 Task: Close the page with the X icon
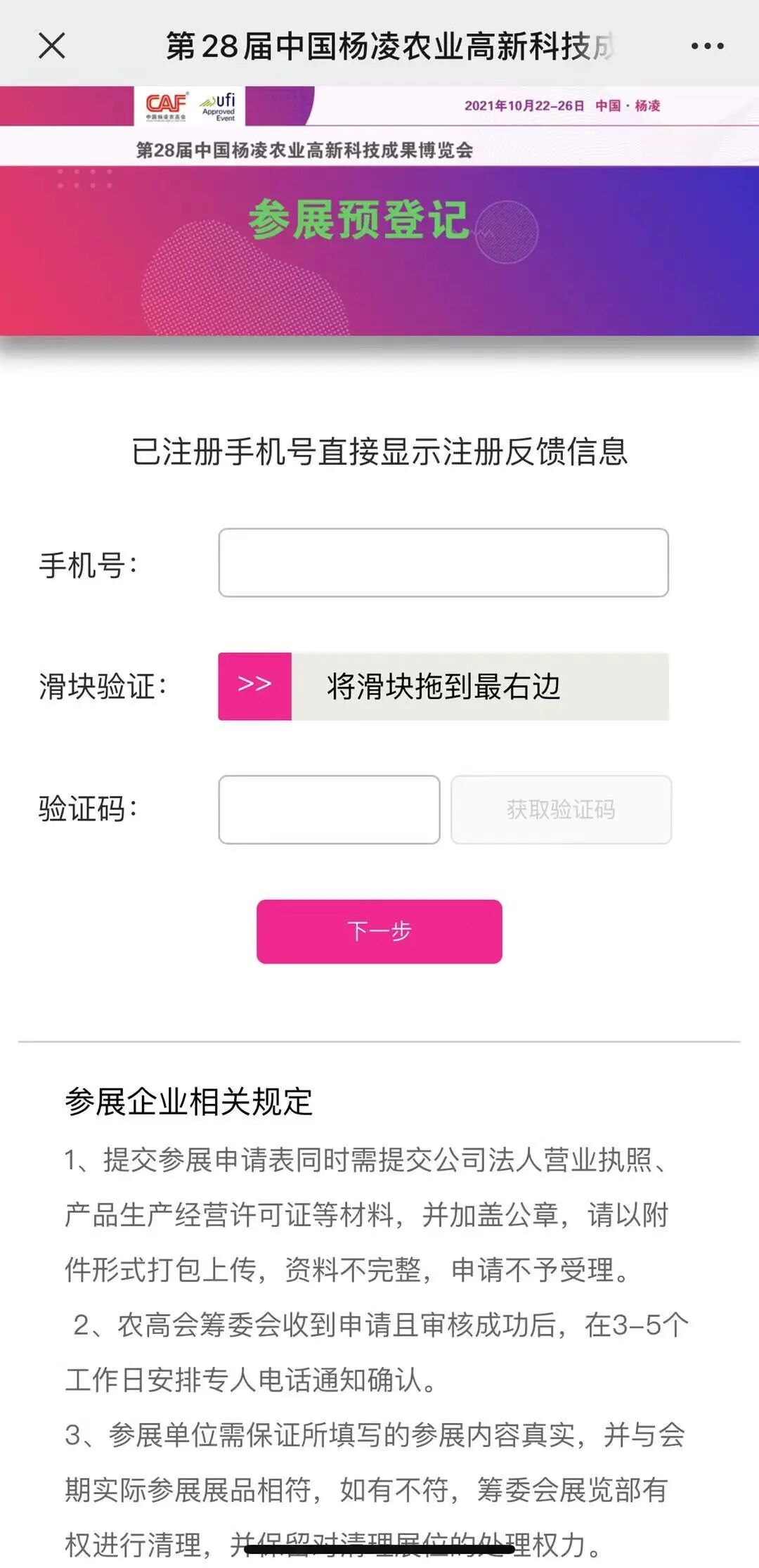52,46
